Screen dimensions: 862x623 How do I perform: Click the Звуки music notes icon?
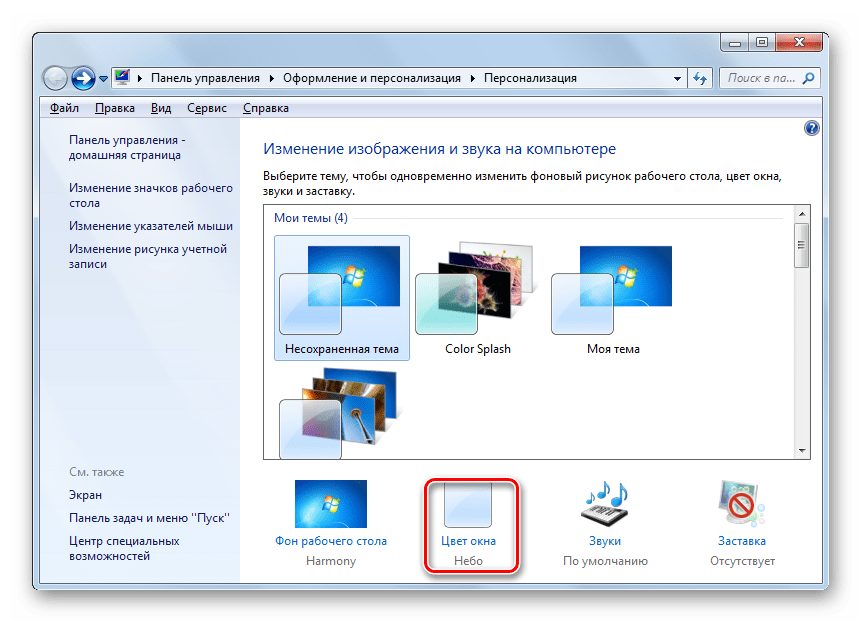tap(605, 504)
